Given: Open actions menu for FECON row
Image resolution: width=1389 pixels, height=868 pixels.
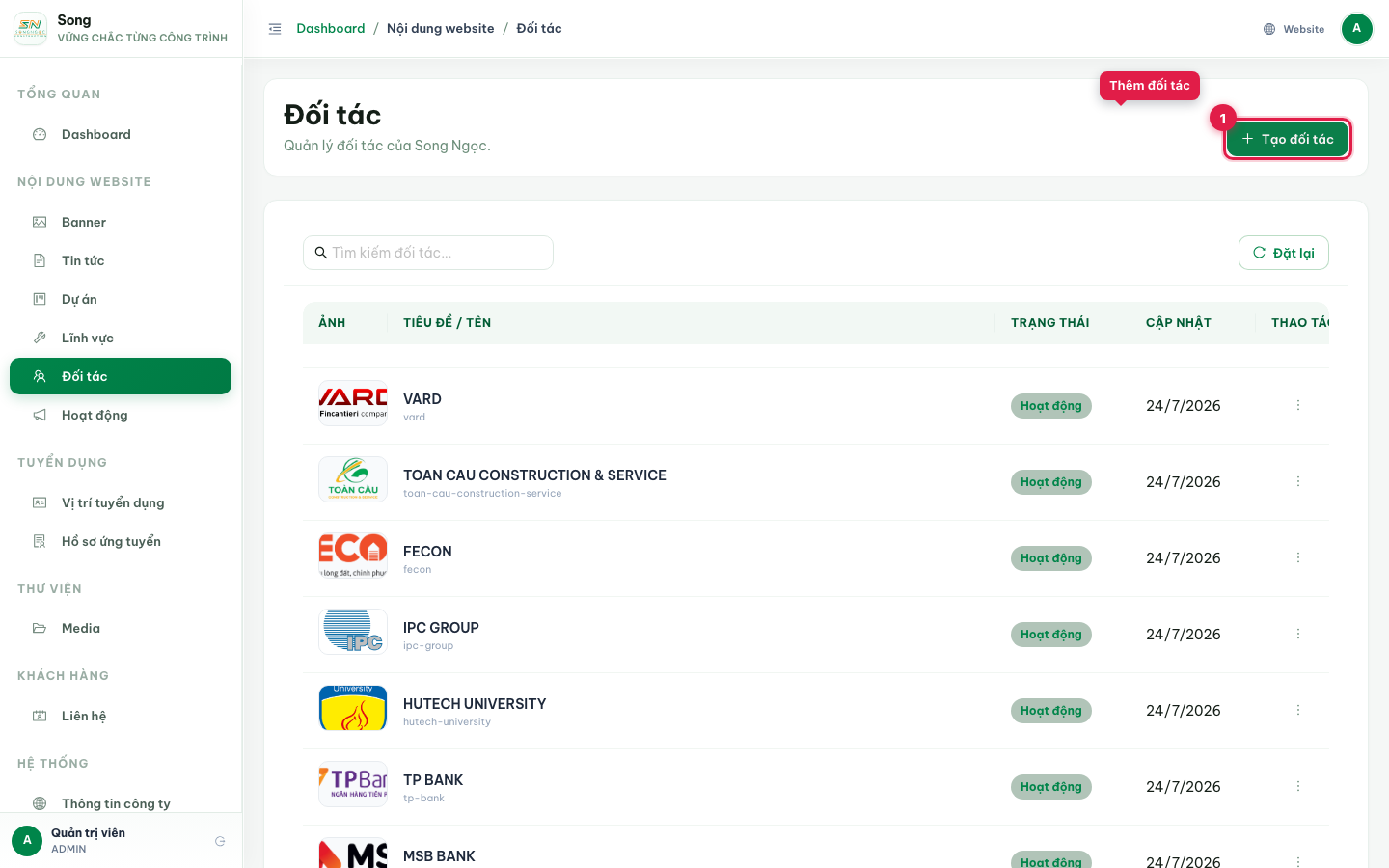Looking at the screenshot, I should tap(1298, 557).
